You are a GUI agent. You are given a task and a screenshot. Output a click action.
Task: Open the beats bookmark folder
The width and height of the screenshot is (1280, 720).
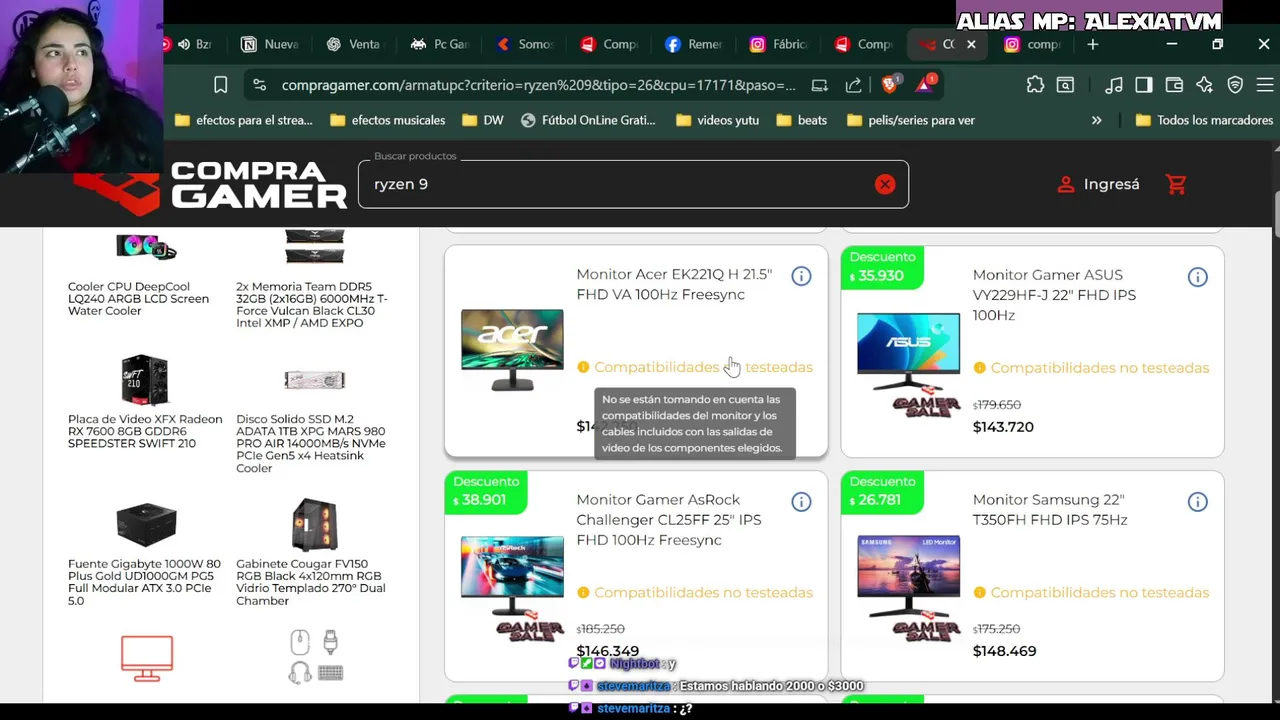[801, 120]
